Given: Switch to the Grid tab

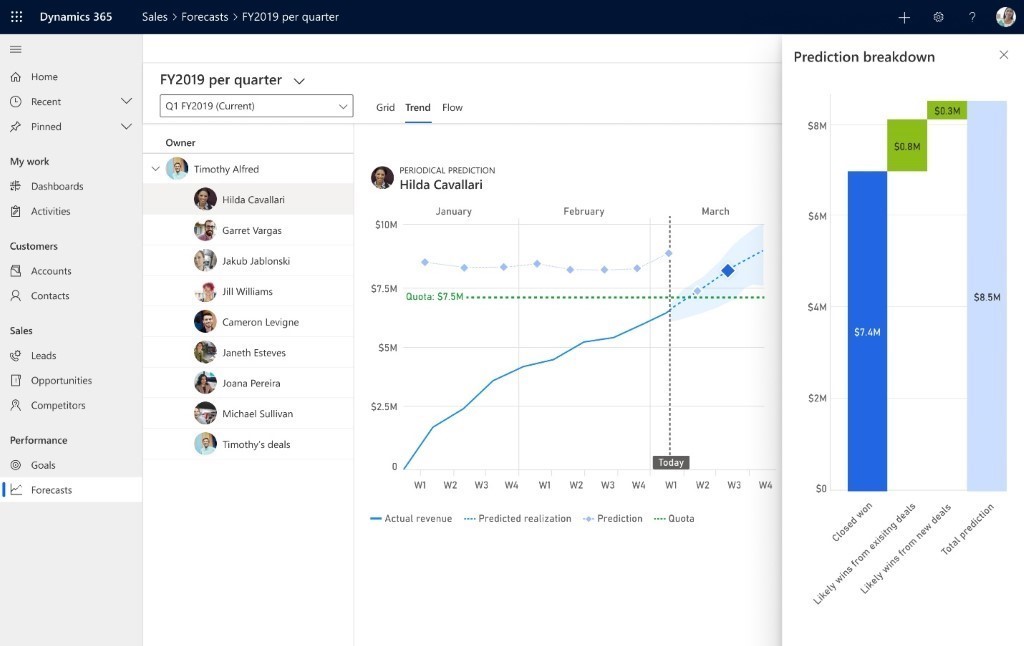Looking at the screenshot, I should (x=385, y=107).
